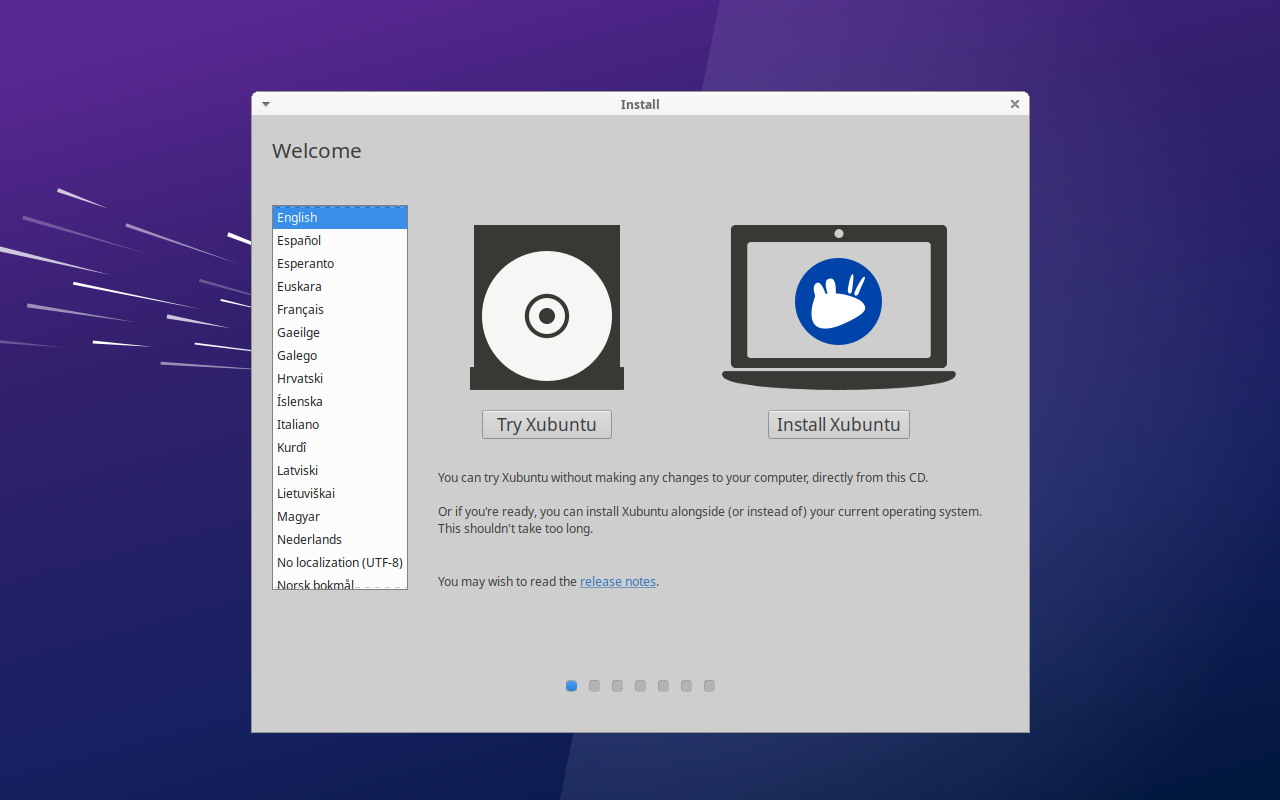This screenshot has height=800, width=1280.
Task: Click the Install Xubuntu button
Action: 839,424
